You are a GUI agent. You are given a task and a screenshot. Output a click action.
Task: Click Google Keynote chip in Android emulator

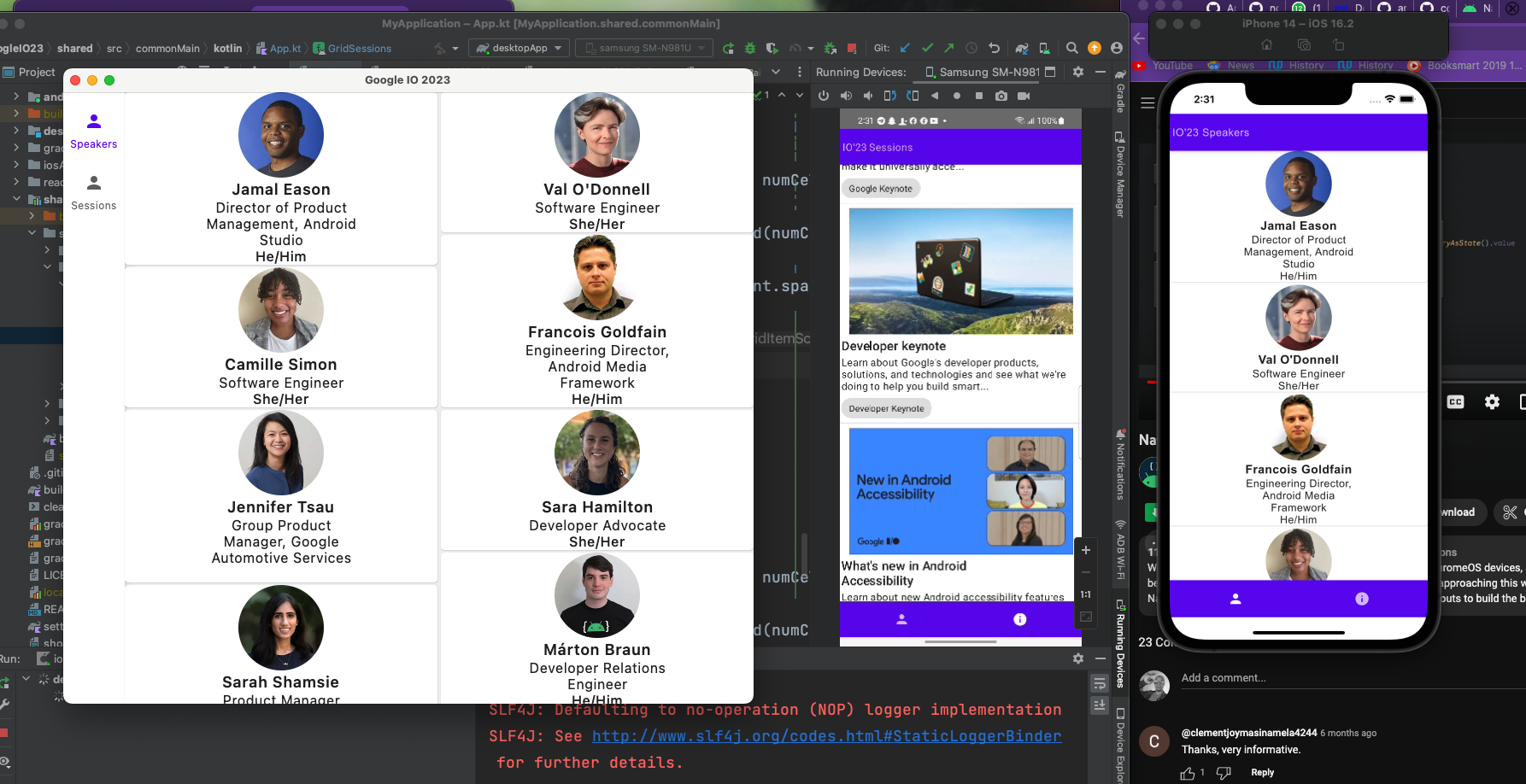(x=881, y=189)
